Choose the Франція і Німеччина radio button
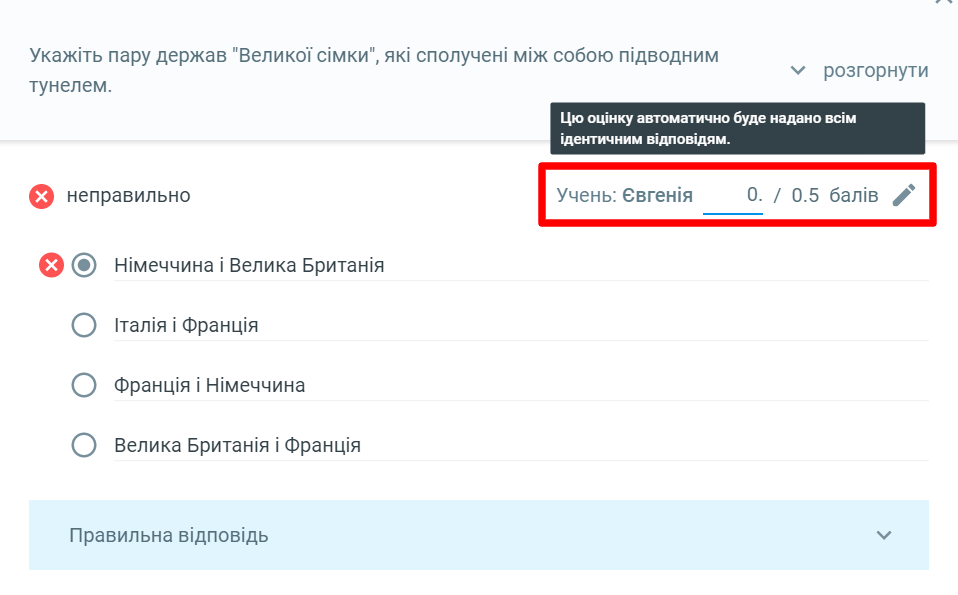 pos(84,385)
